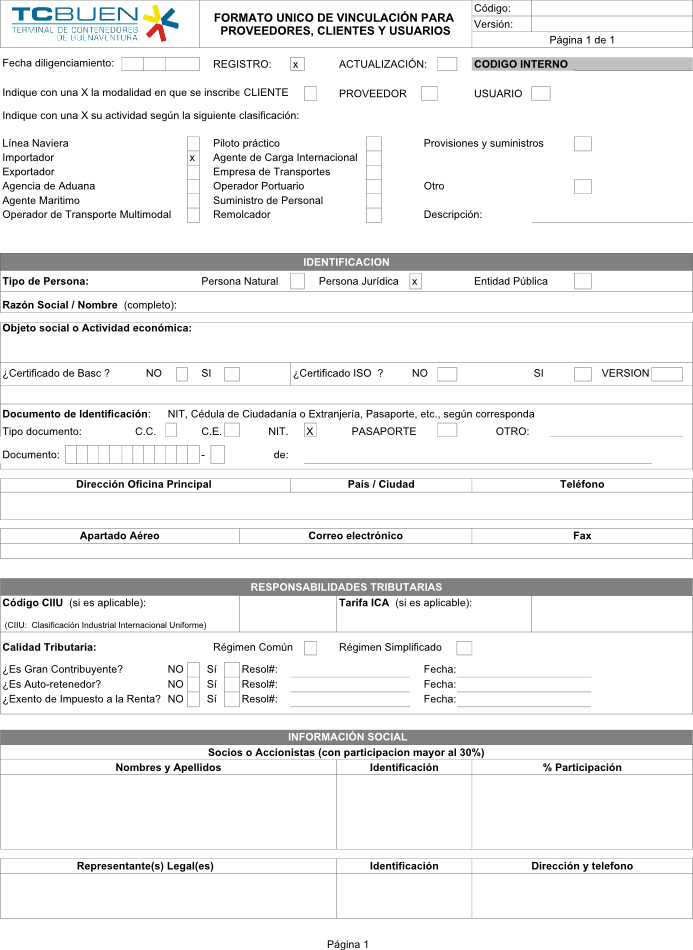Mark the Entidad Pública checkbox
This screenshot has height=950, width=693.
click(583, 282)
